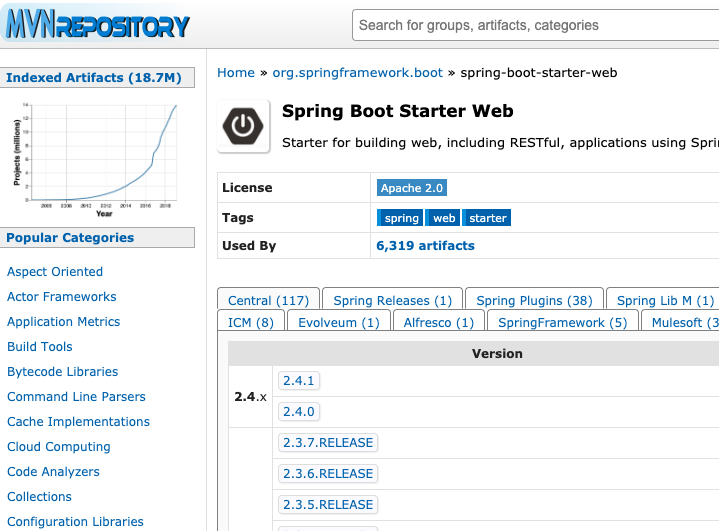The height and width of the screenshot is (531, 719).
Task: Open the Actor Frameworks category
Action: point(62,297)
